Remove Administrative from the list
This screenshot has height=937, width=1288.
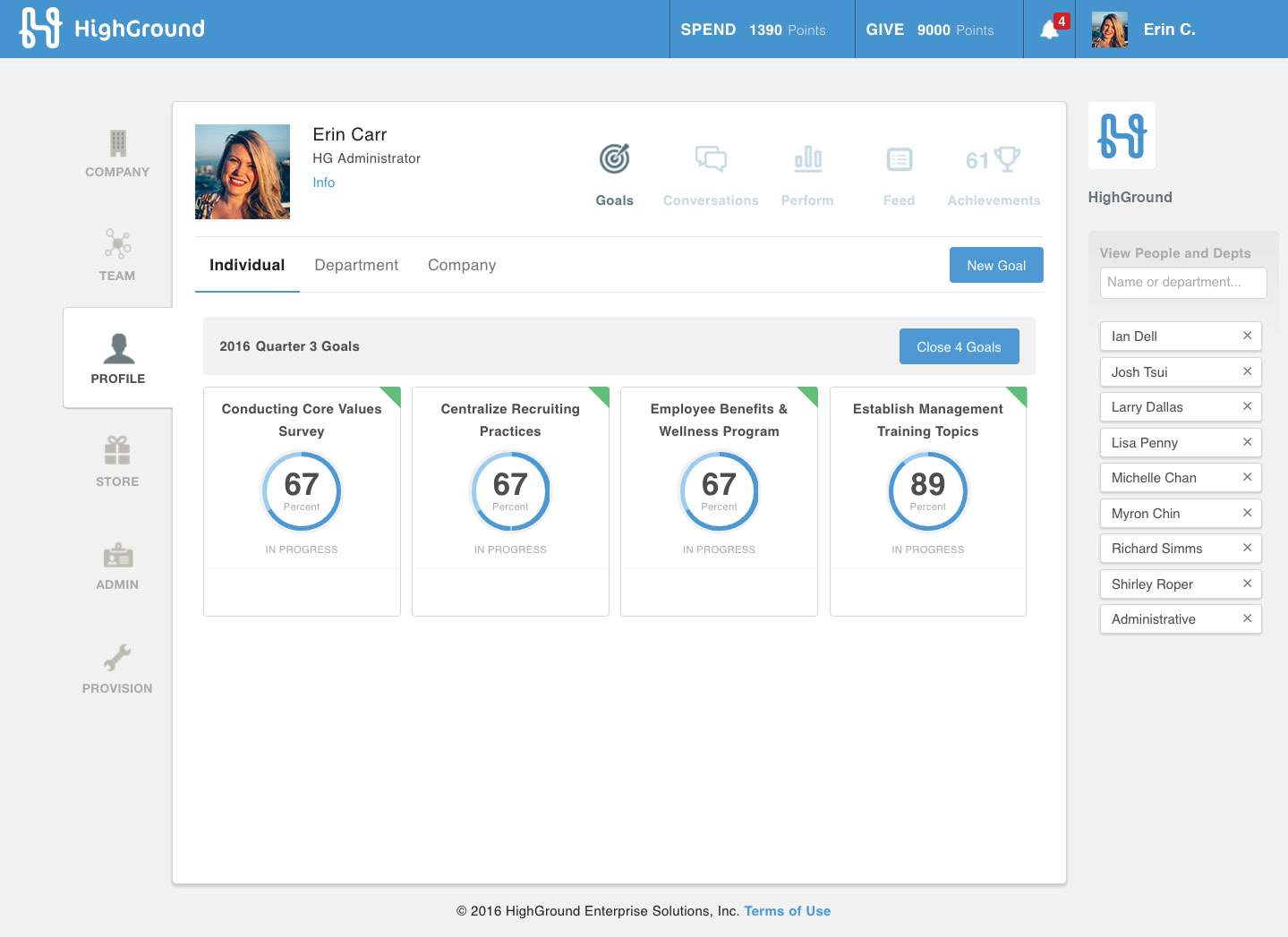point(1247,618)
